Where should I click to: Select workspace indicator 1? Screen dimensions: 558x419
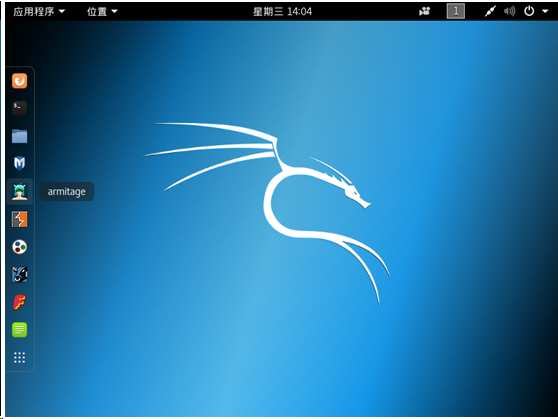coord(456,11)
